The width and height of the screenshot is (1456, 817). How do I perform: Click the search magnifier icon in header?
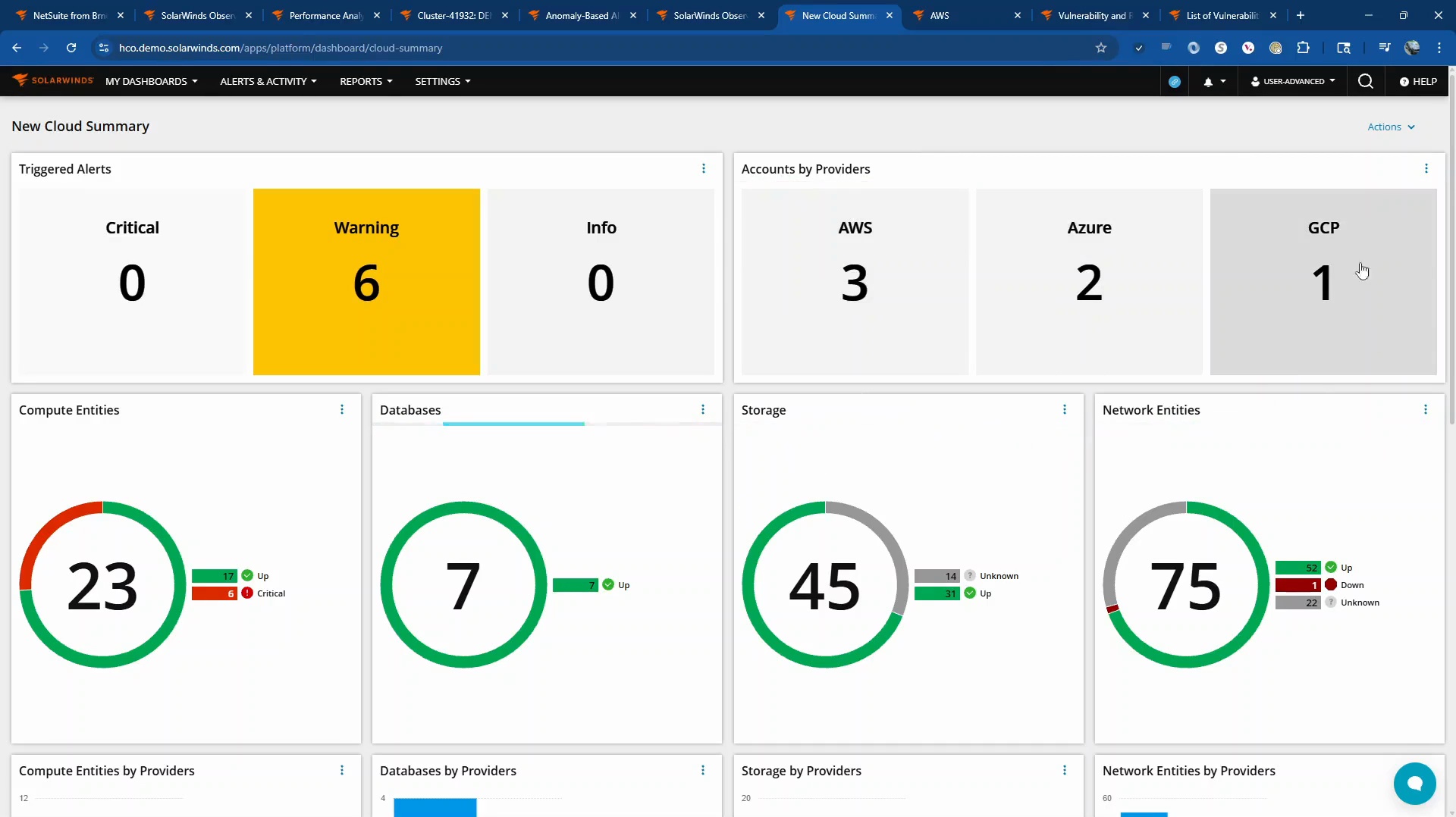1365,81
